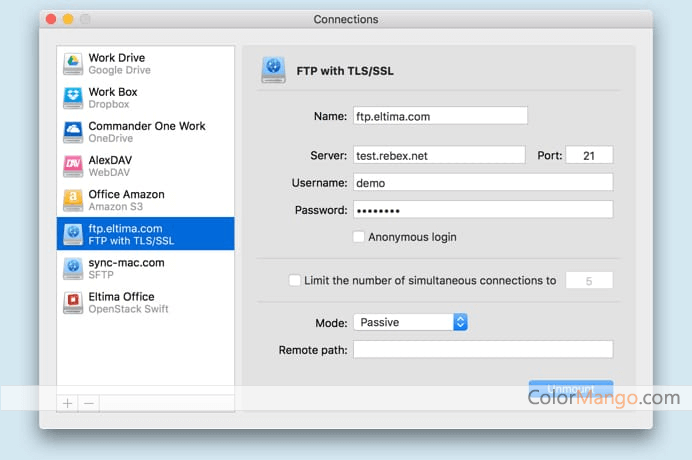This screenshot has width=692, height=460.
Task: Focus the Remote path text field
Action: [482, 350]
